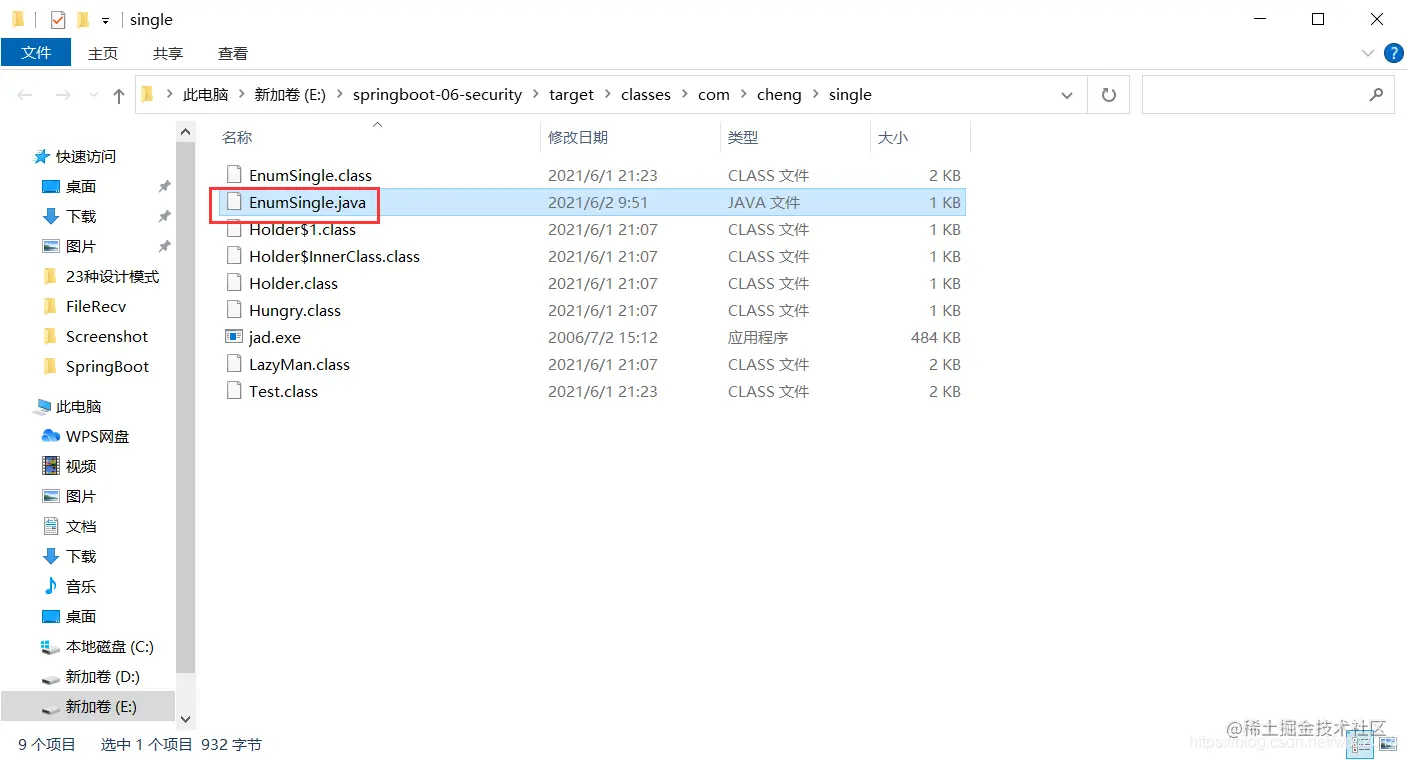Open pinned 图片 under quick access
The width and height of the screenshot is (1408, 760).
tap(80, 246)
